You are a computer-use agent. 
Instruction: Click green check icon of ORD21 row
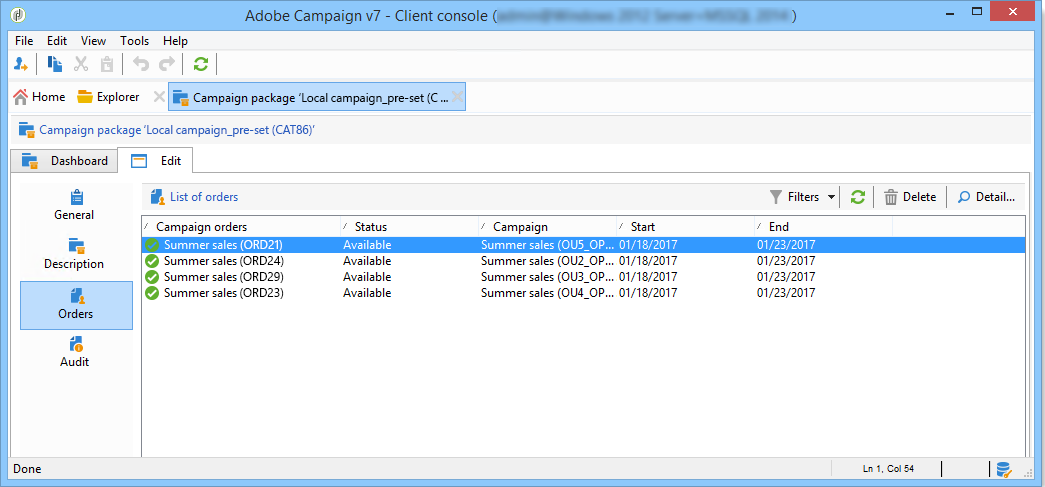click(152, 244)
